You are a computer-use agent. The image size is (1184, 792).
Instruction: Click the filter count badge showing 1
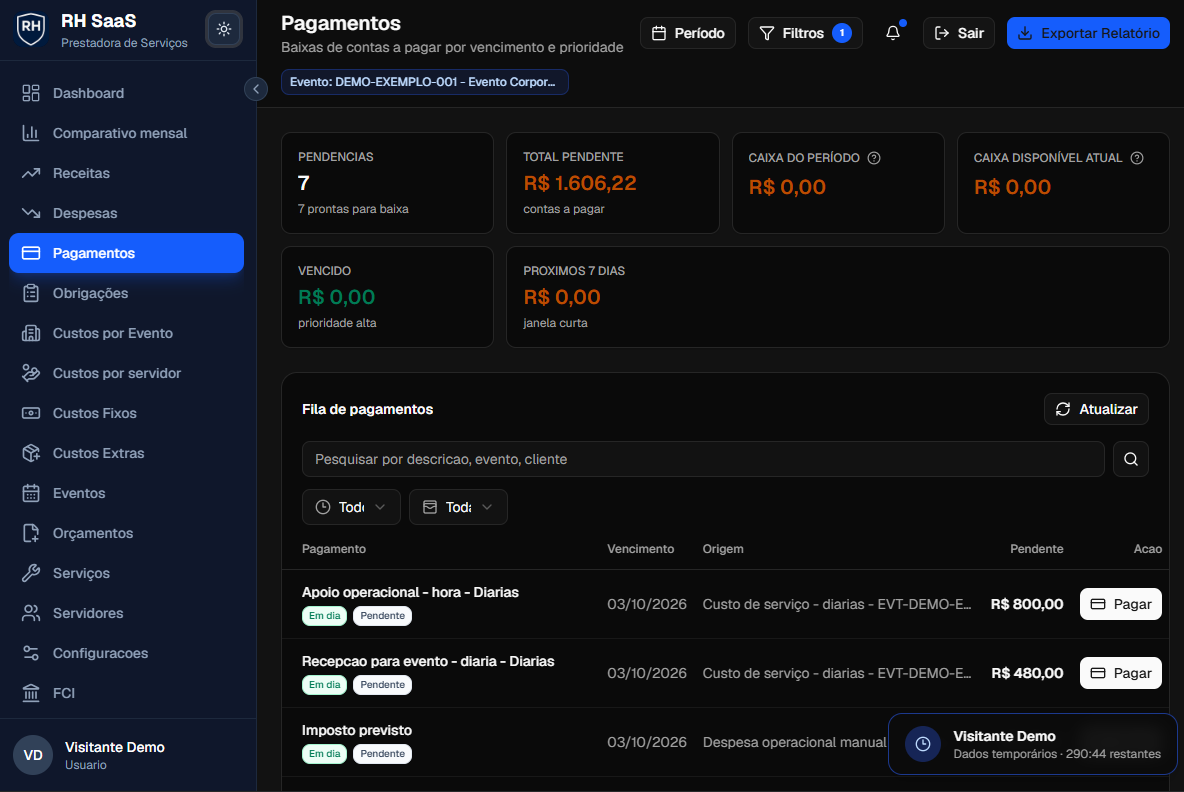point(842,33)
